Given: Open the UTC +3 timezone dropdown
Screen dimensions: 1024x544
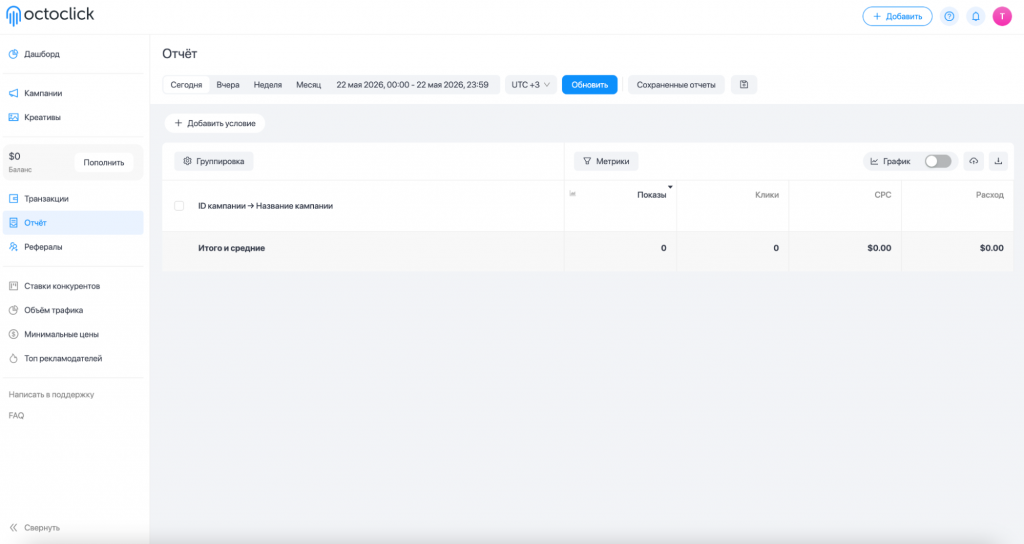Looking at the screenshot, I should click(530, 84).
